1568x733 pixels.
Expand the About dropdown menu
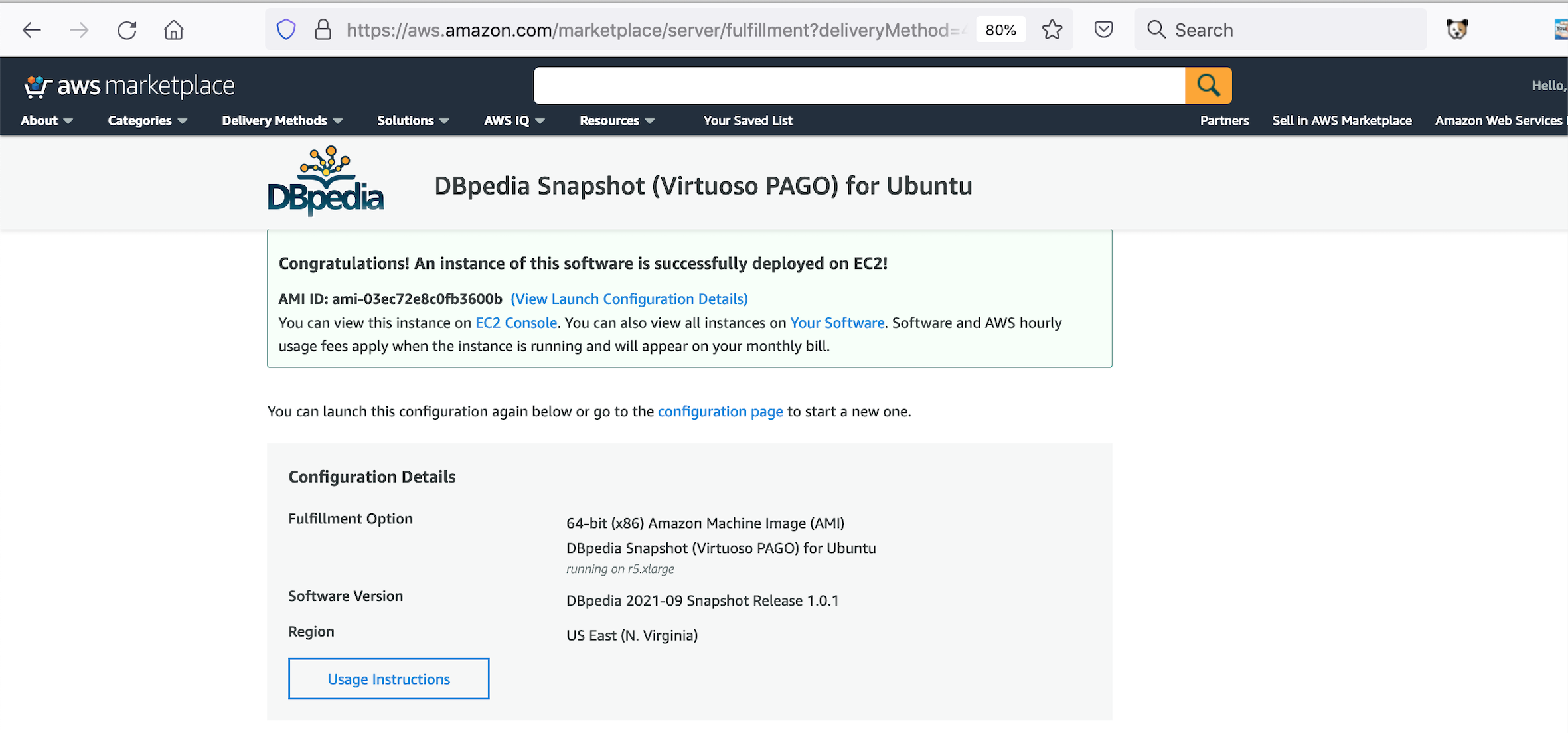coord(46,121)
